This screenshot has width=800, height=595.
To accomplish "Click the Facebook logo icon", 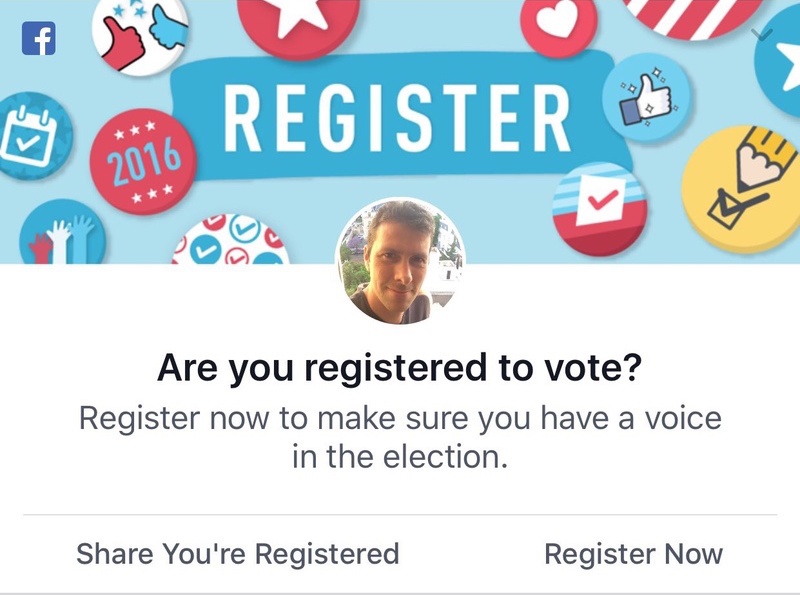I will tap(38, 39).
